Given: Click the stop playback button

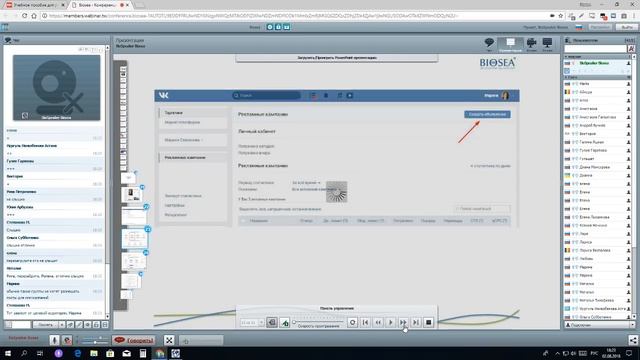Looking at the screenshot, I should (428, 322).
